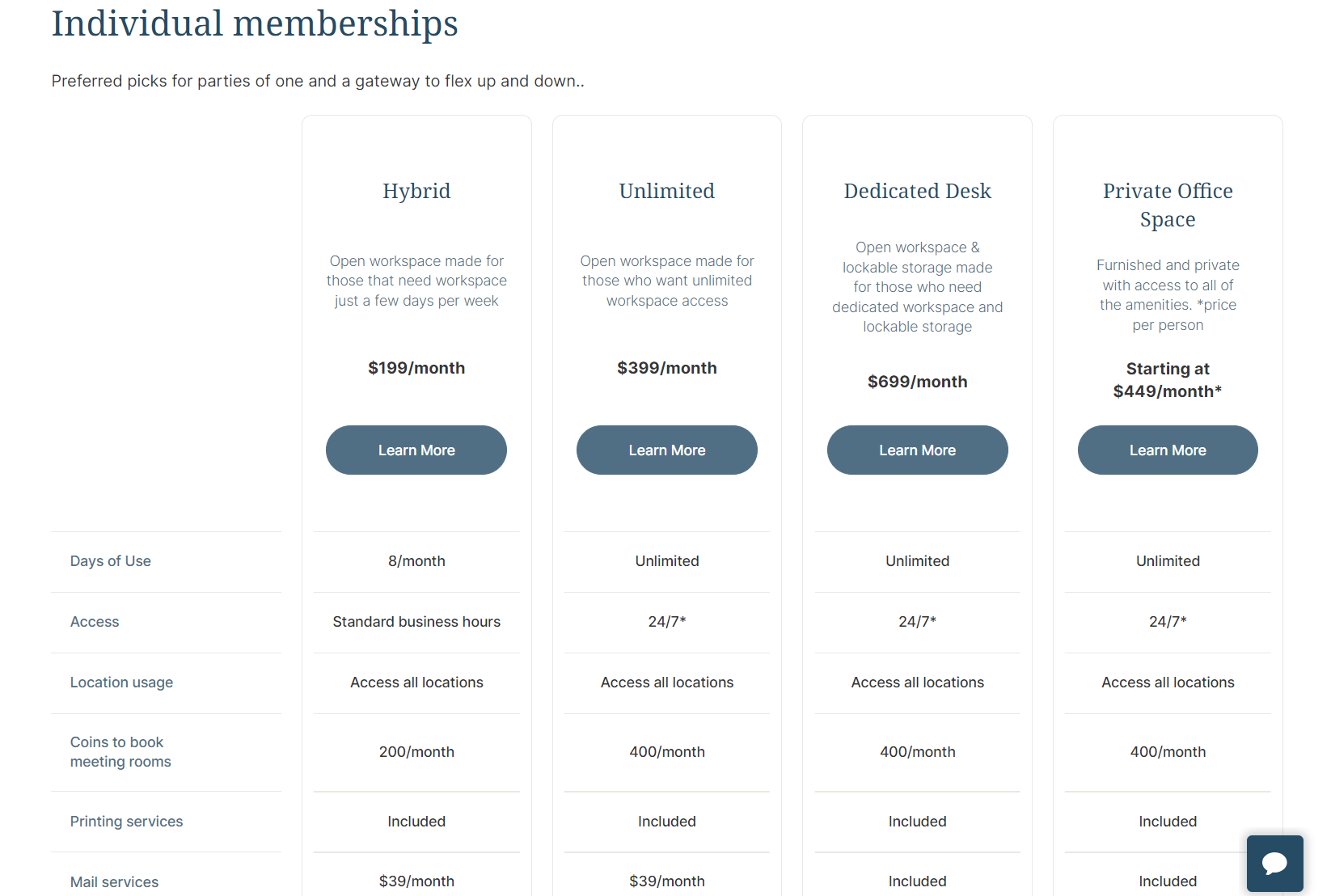
Task: Click the Access row label
Action: [x=95, y=622]
